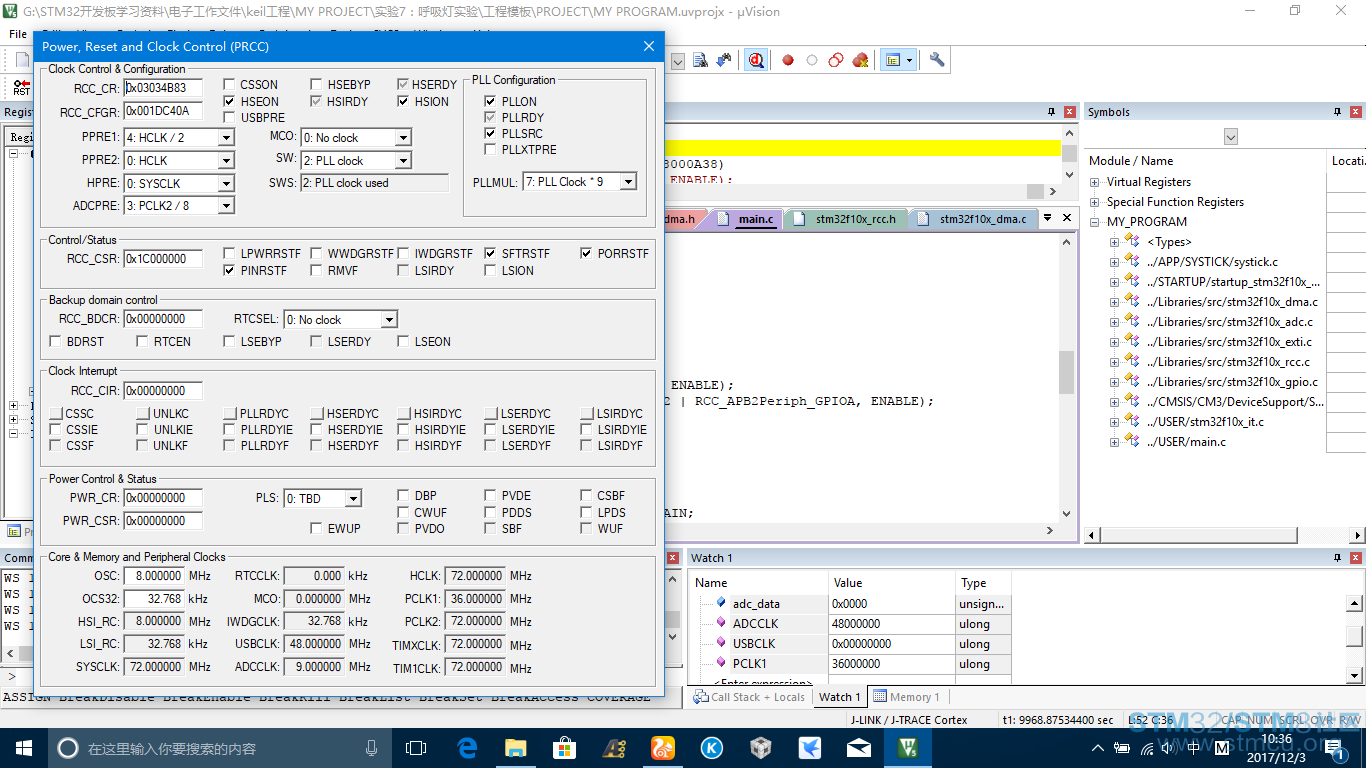The image size is (1366, 768).
Task: Toggle the SFTRSTF checkbox
Action: 490,254
